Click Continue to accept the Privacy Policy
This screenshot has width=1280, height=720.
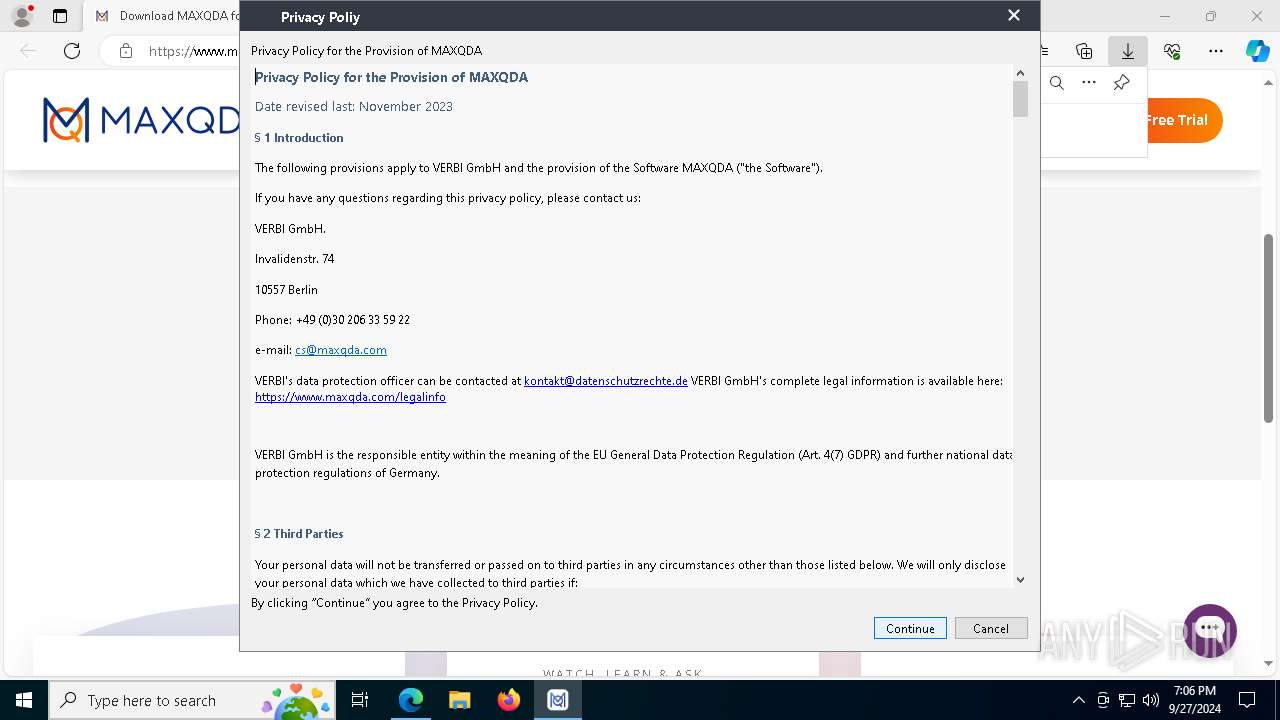coord(910,628)
